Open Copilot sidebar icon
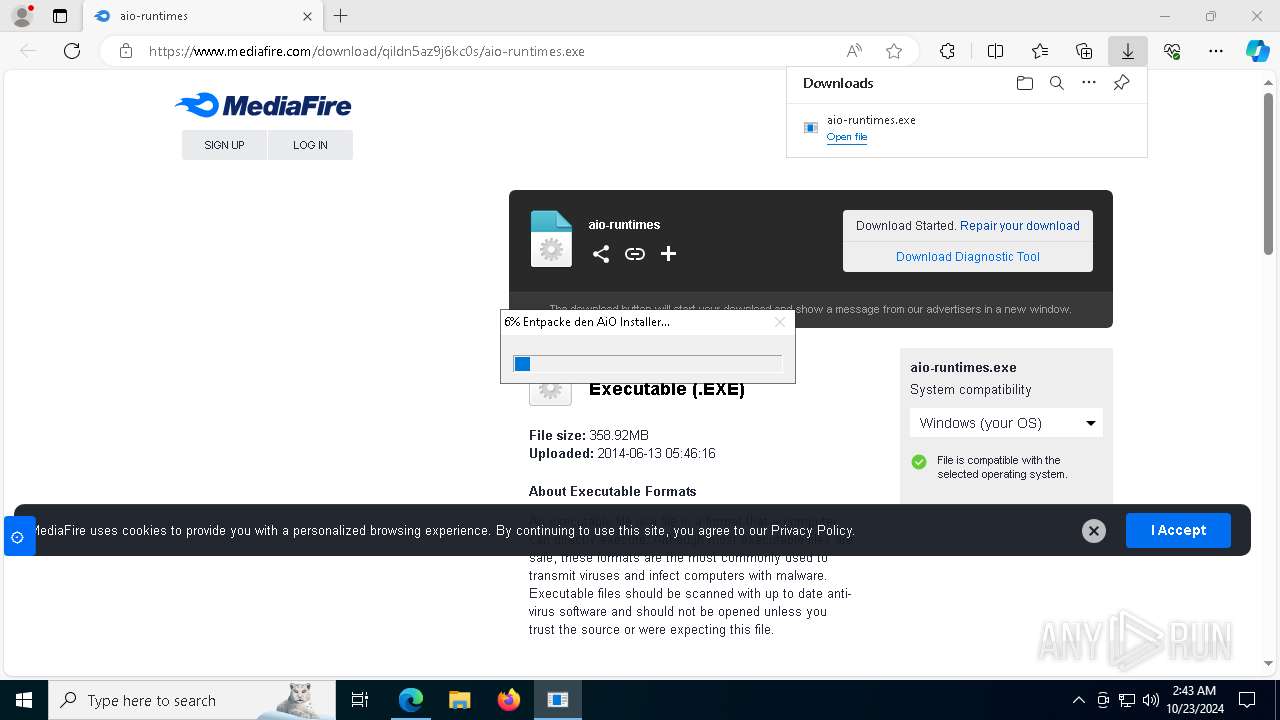Image resolution: width=1280 pixels, height=720 pixels. [1258, 51]
